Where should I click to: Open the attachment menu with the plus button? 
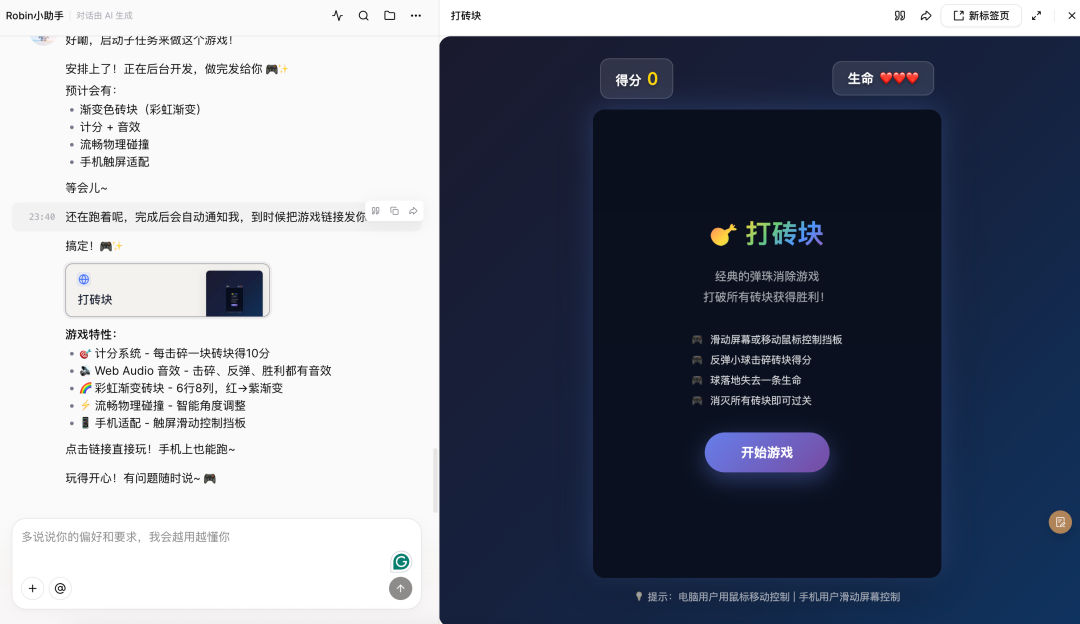point(32,588)
